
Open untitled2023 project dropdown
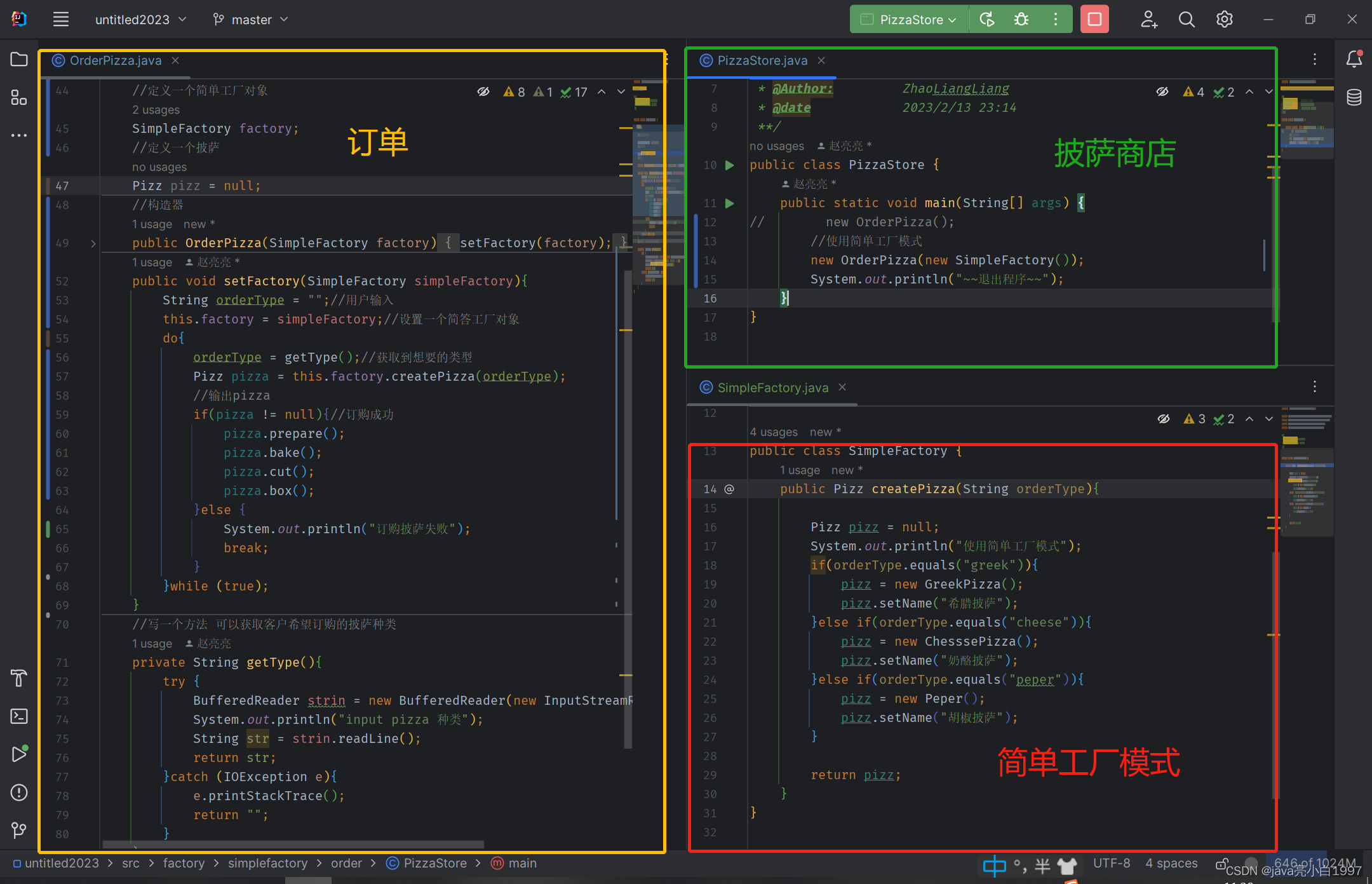coord(141,20)
